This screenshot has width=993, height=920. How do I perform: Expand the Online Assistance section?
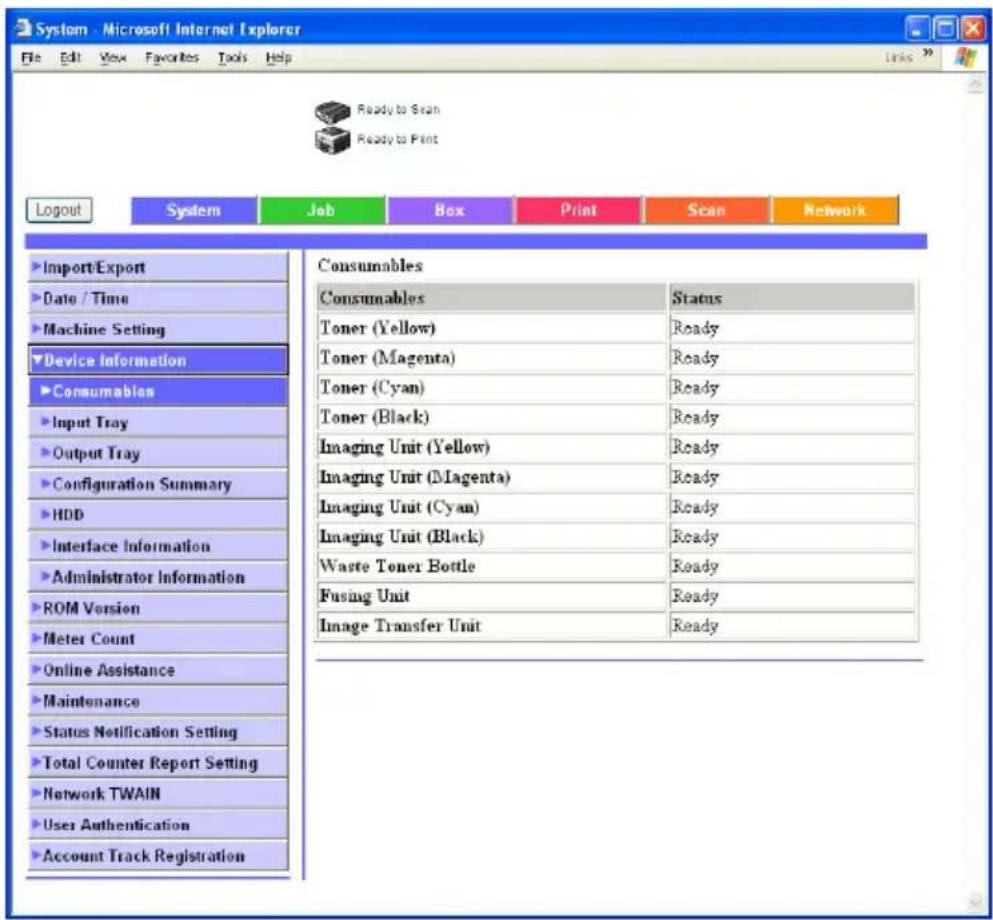coord(158,670)
